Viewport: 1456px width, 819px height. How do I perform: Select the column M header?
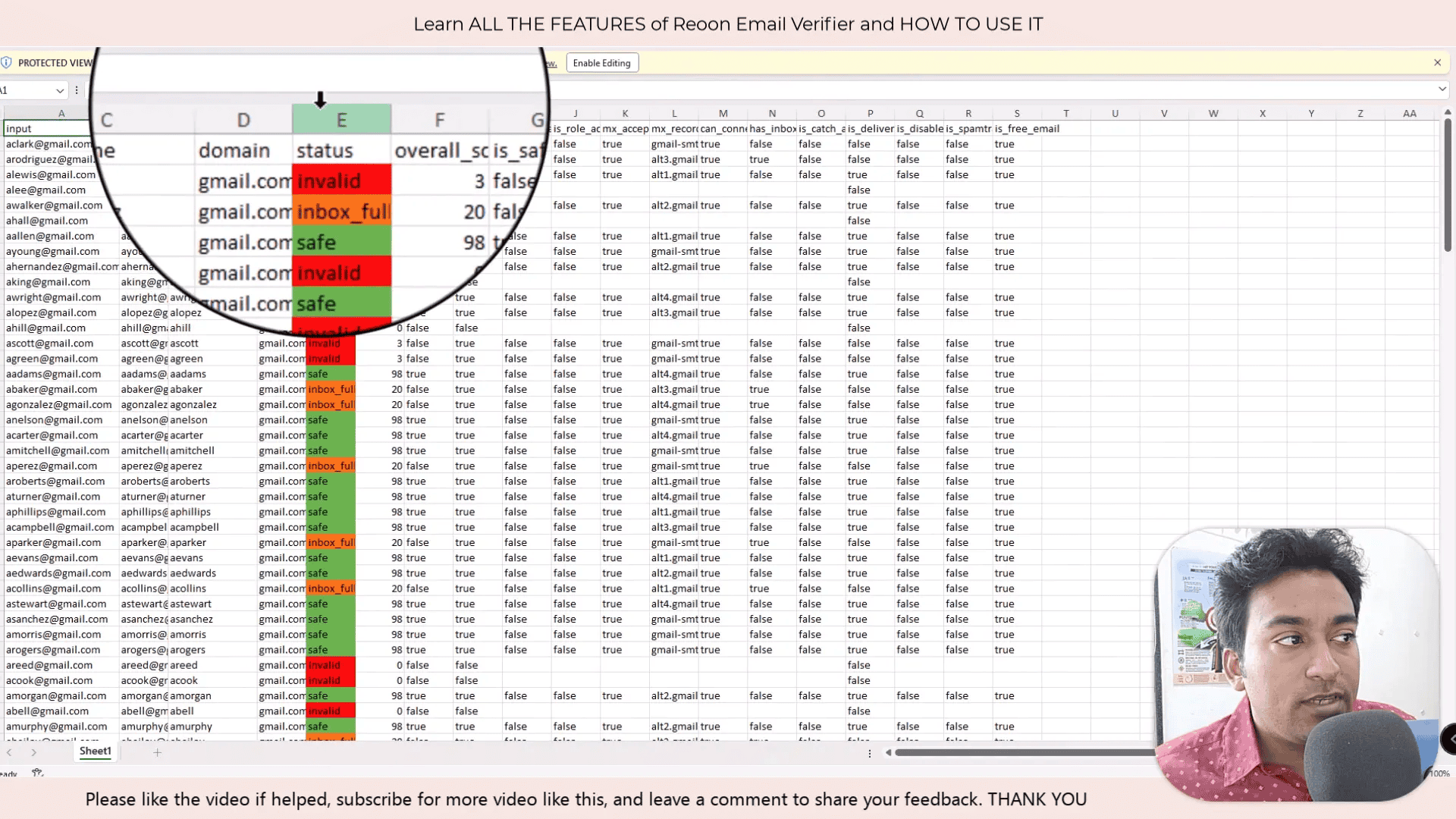(723, 113)
